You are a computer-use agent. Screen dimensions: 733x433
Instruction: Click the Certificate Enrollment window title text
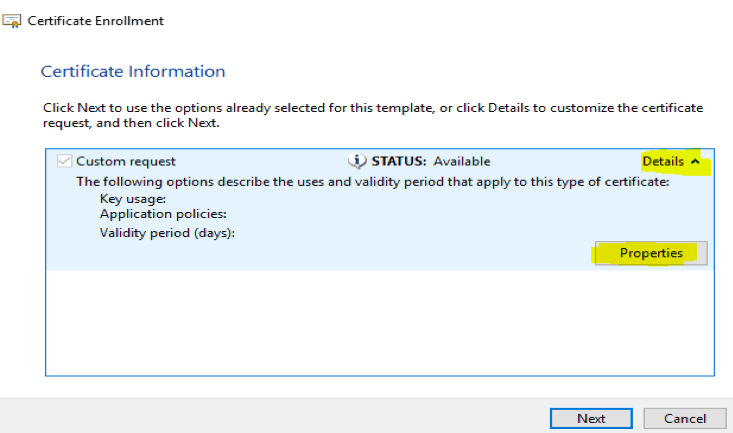[96, 20]
